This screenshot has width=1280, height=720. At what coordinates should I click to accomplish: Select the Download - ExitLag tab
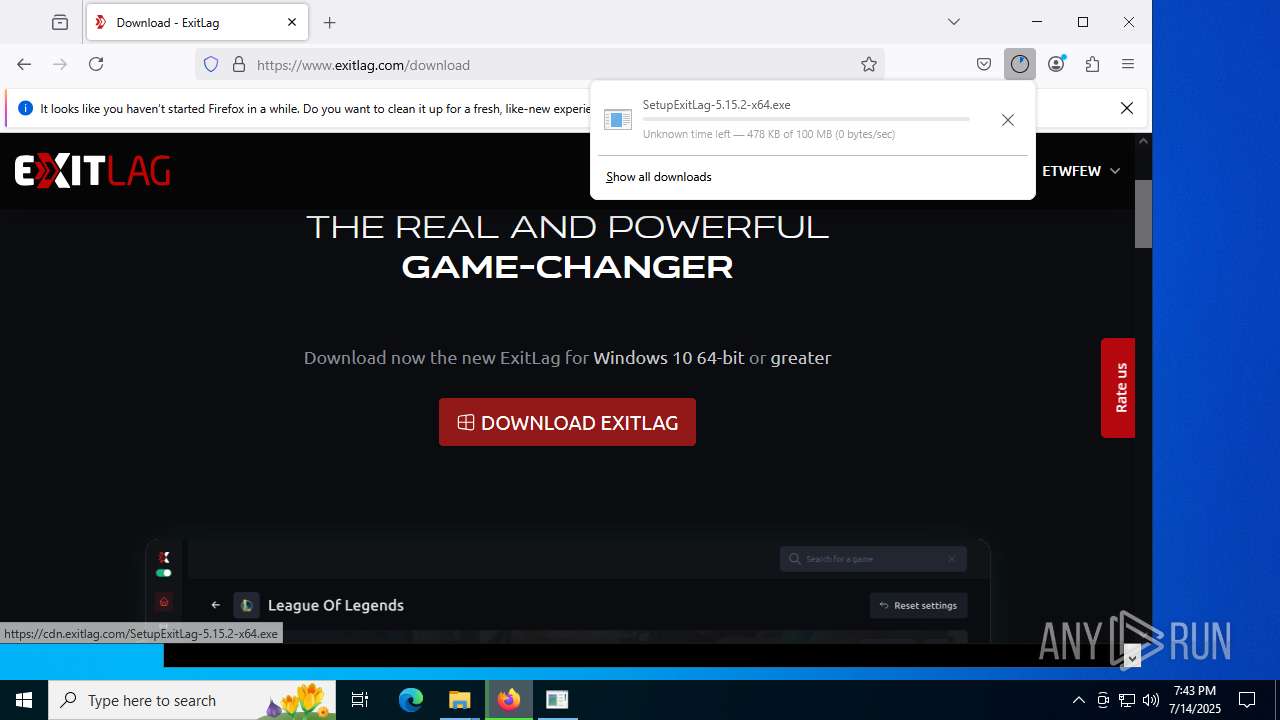pos(197,22)
